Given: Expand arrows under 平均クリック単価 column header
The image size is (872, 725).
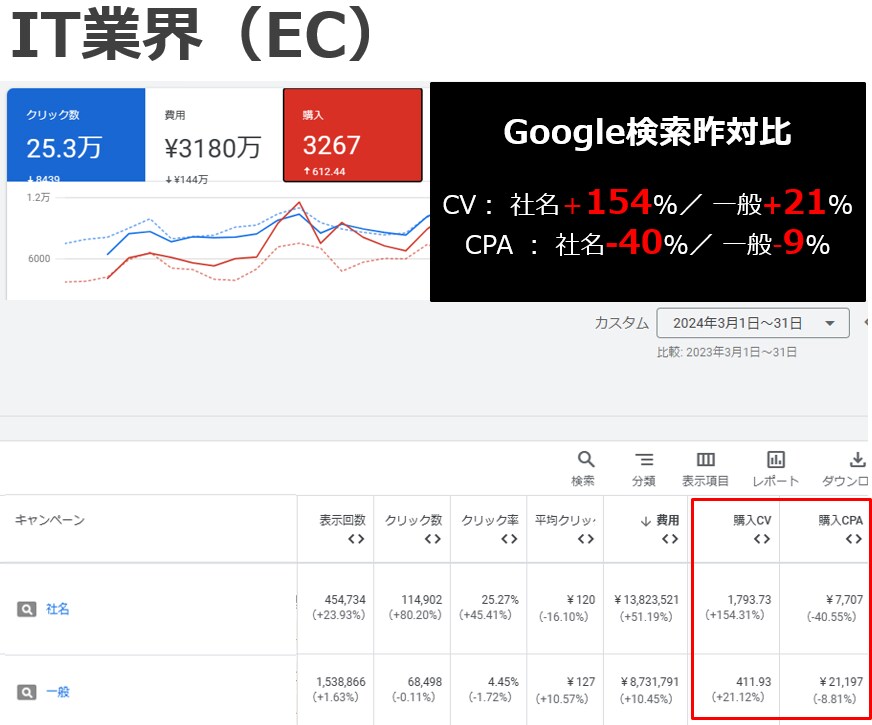Looking at the screenshot, I should [x=586, y=539].
